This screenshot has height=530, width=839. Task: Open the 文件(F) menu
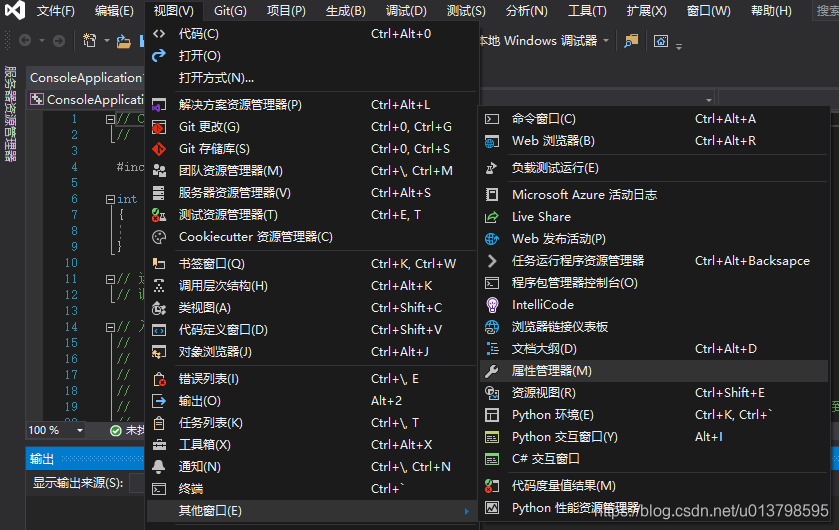(x=56, y=11)
